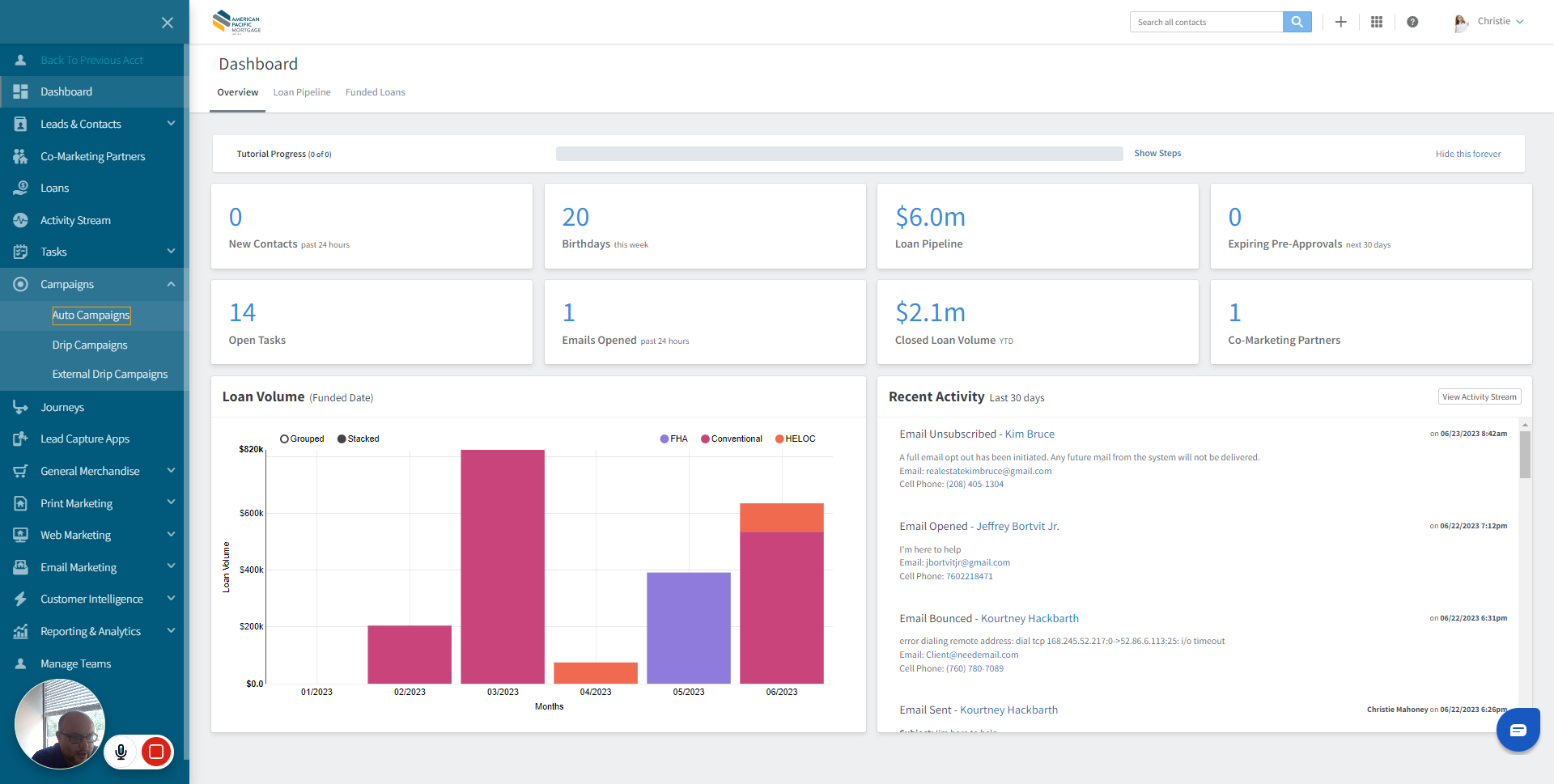The width and height of the screenshot is (1554, 784).
Task: Click the Co-Marketing Partners sidebar icon
Action: [21, 156]
